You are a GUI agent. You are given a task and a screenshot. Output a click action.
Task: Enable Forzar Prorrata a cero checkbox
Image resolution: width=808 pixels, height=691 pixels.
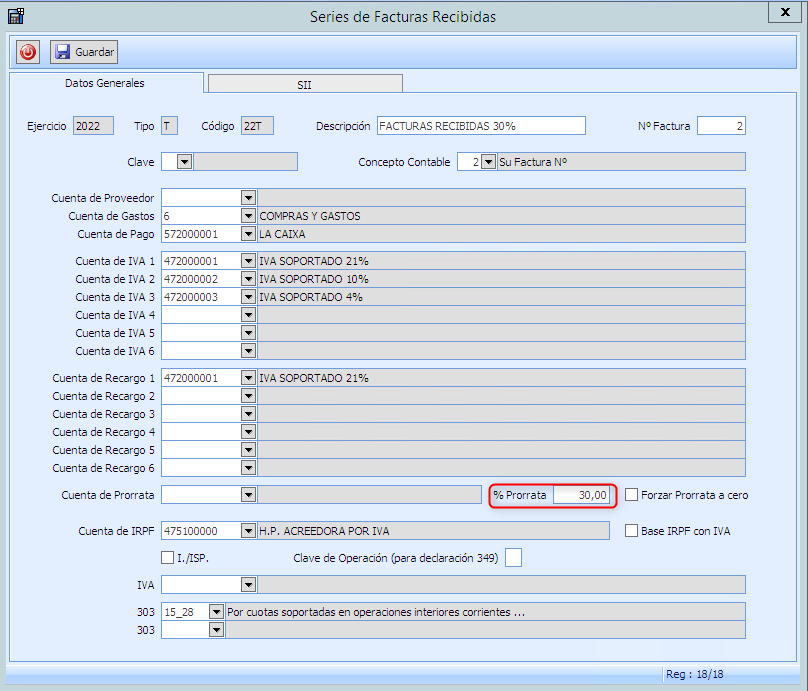[x=632, y=494]
